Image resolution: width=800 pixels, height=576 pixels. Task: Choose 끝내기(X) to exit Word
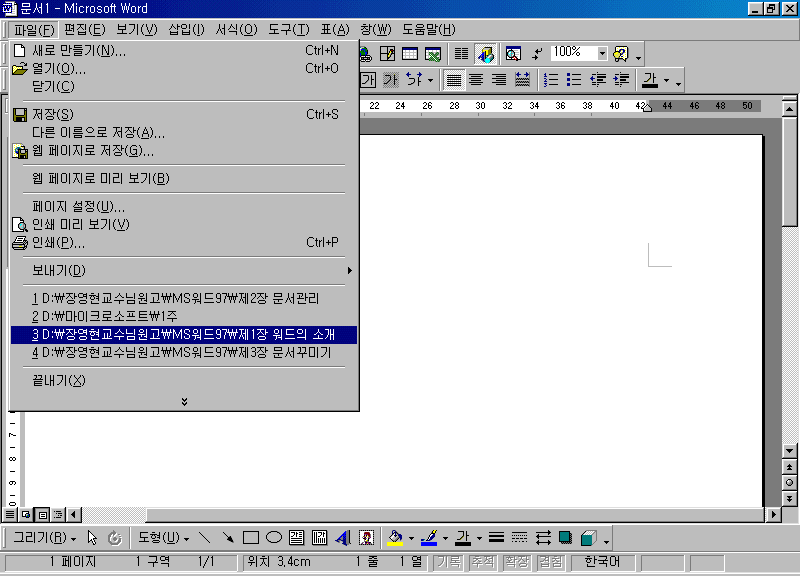point(184,381)
